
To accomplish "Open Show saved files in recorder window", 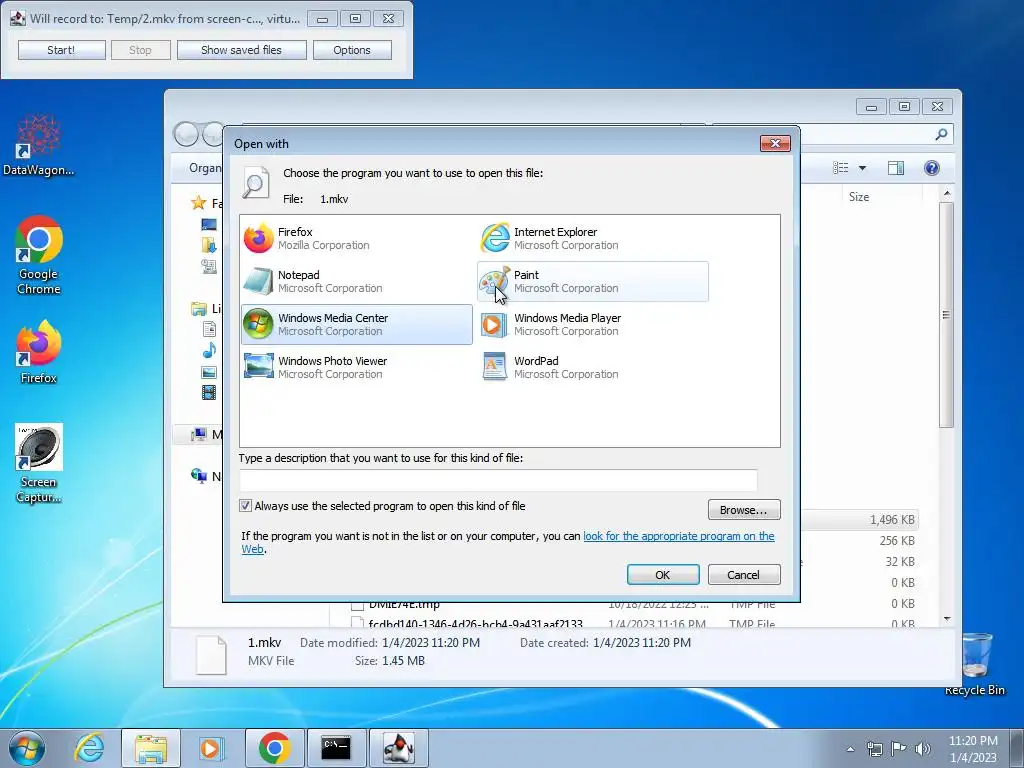I will tap(241, 50).
